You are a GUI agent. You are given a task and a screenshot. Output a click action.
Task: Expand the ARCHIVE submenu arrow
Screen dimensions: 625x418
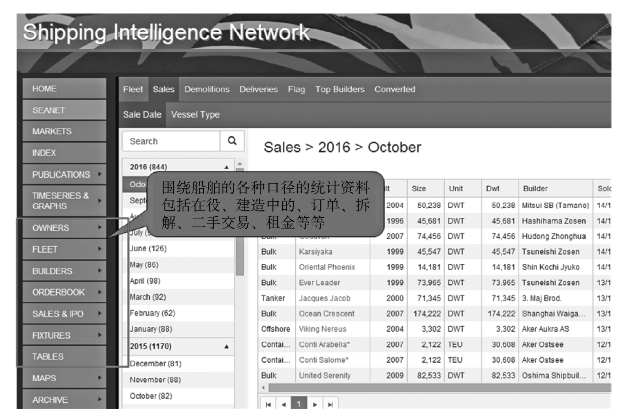point(100,399)
